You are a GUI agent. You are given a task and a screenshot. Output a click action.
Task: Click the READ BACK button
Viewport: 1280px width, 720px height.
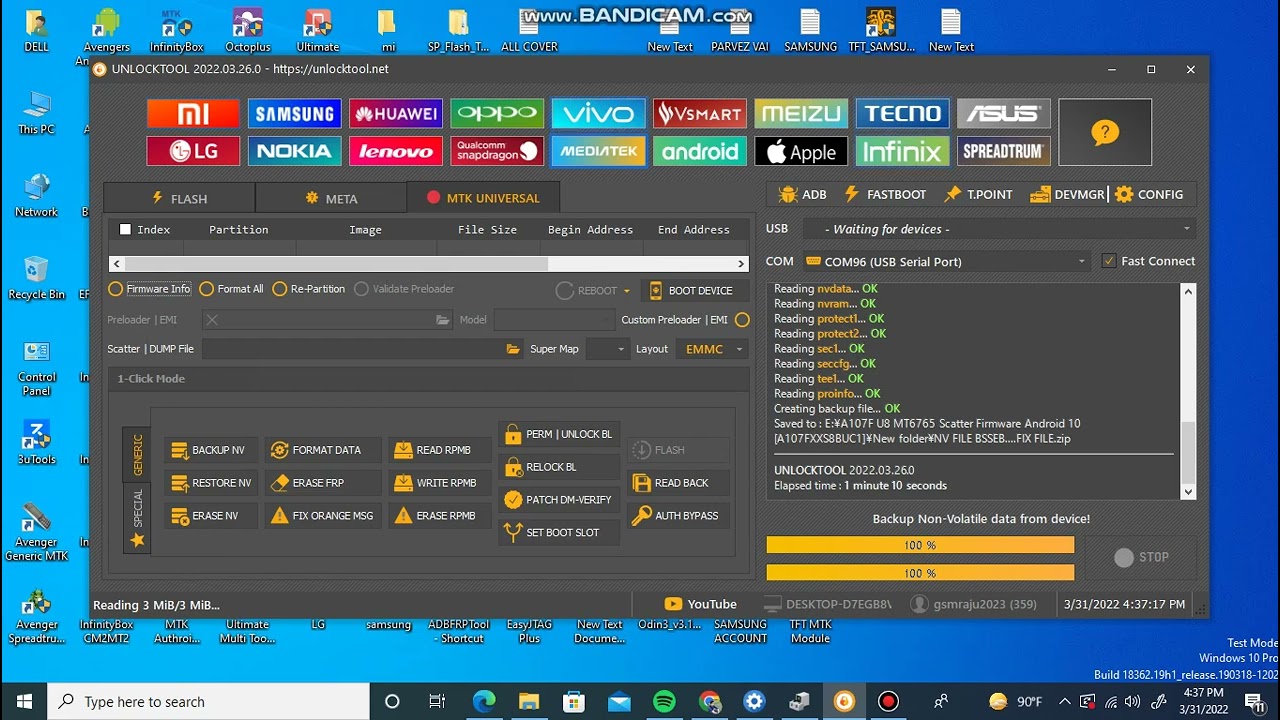pyautogui.click(x=678, y=483)
